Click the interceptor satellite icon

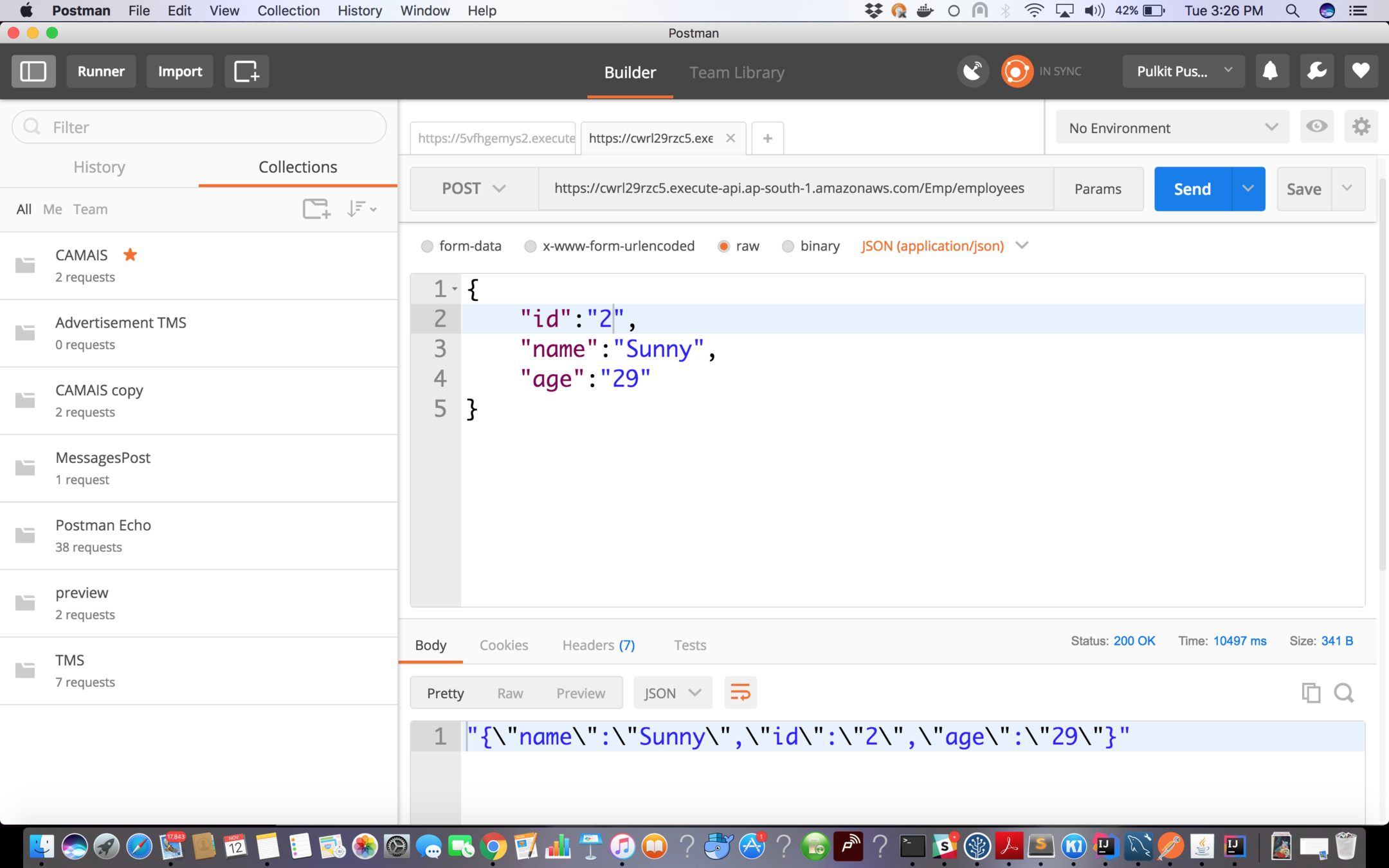pos(972,71)
